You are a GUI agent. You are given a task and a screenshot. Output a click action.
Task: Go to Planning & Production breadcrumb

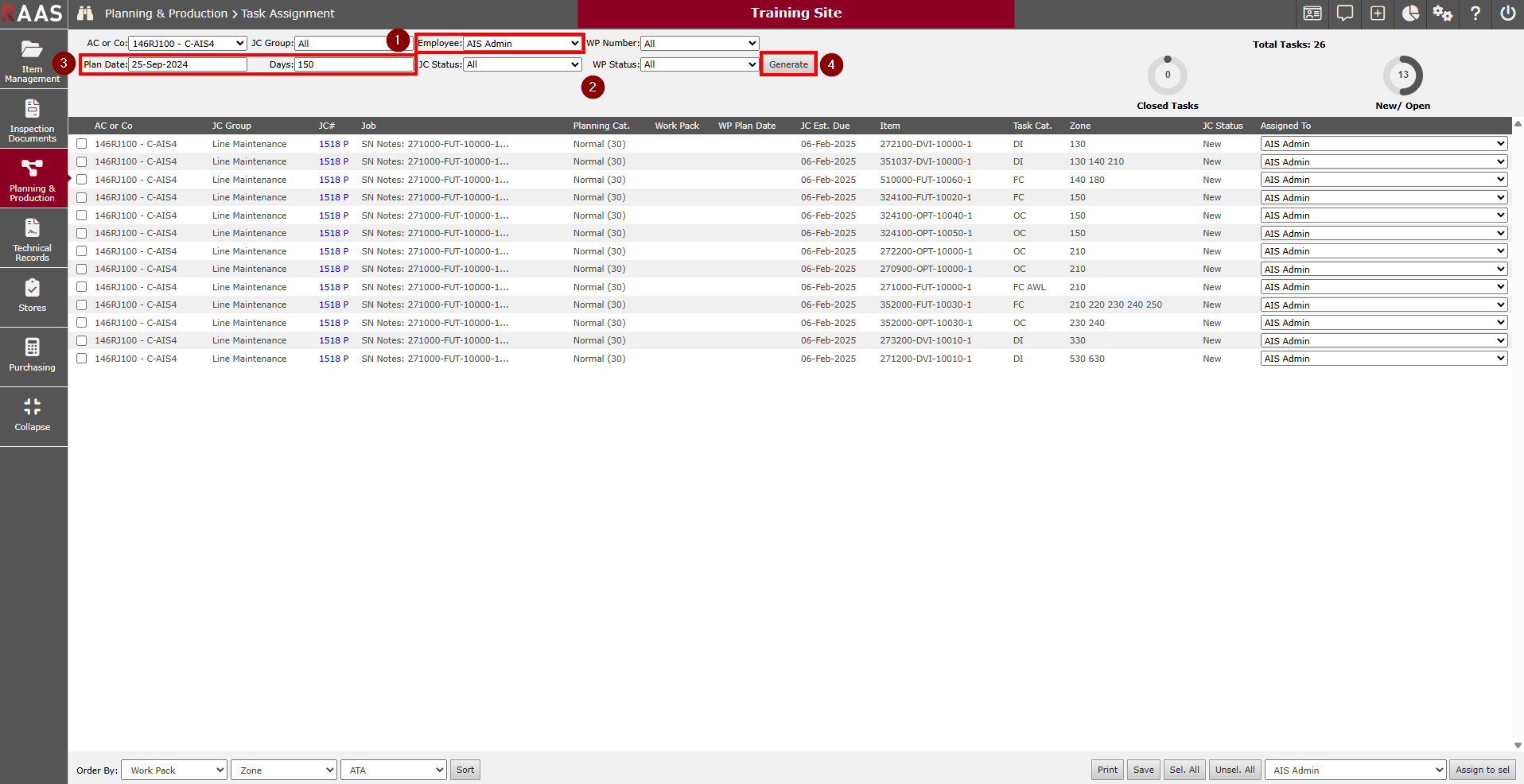click(165, 14)
